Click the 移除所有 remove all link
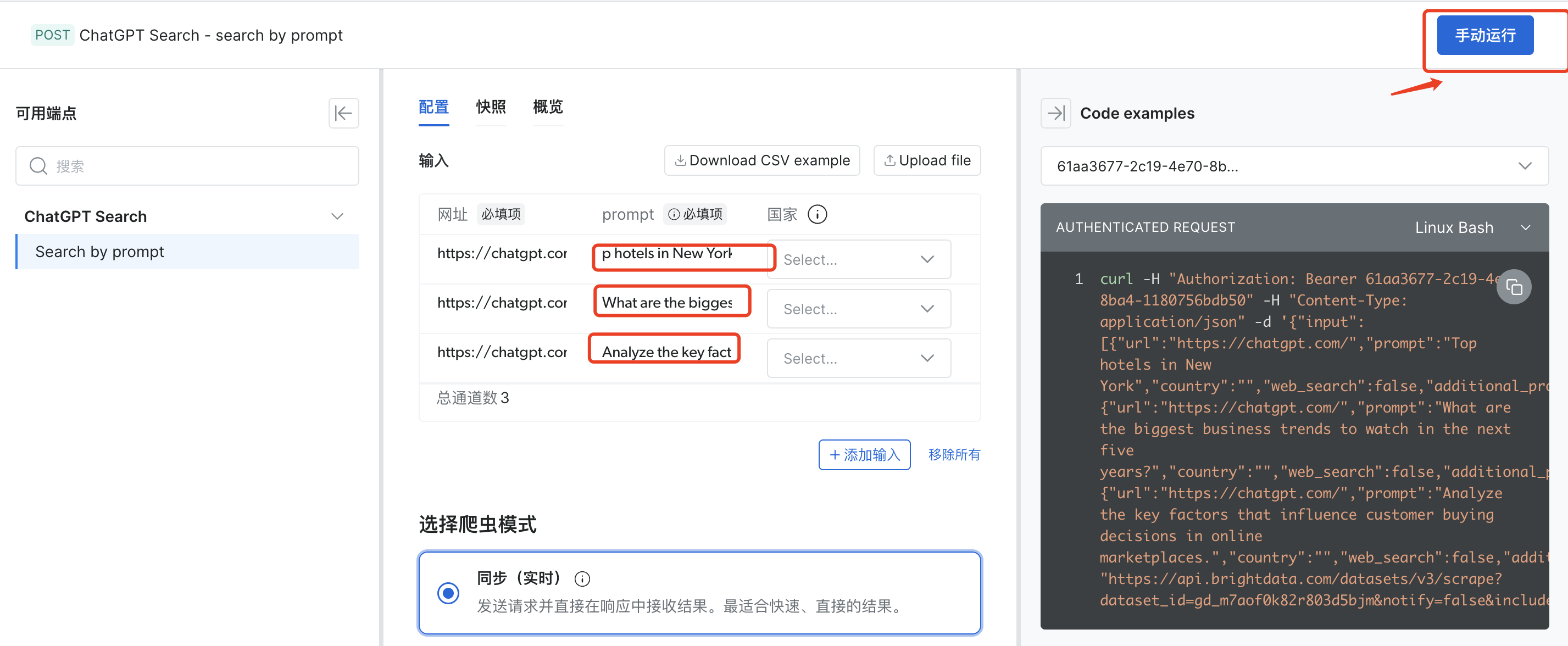This screenshot has width=1568, height=646. coord(953,455)
